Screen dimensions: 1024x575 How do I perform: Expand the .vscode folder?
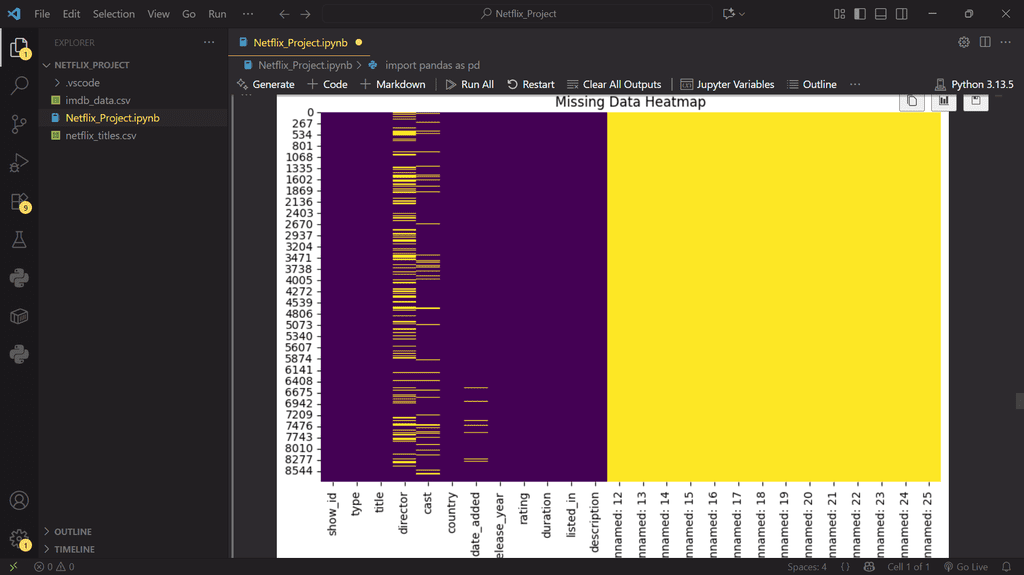click(x=82, y=83)
